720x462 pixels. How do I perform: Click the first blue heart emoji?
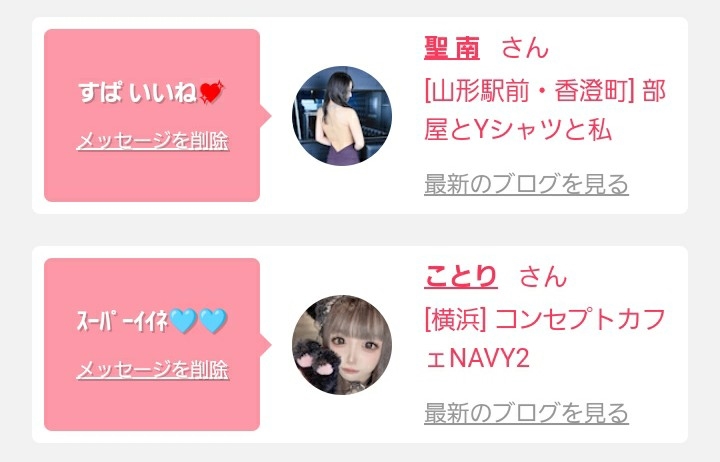coord(183,321)
